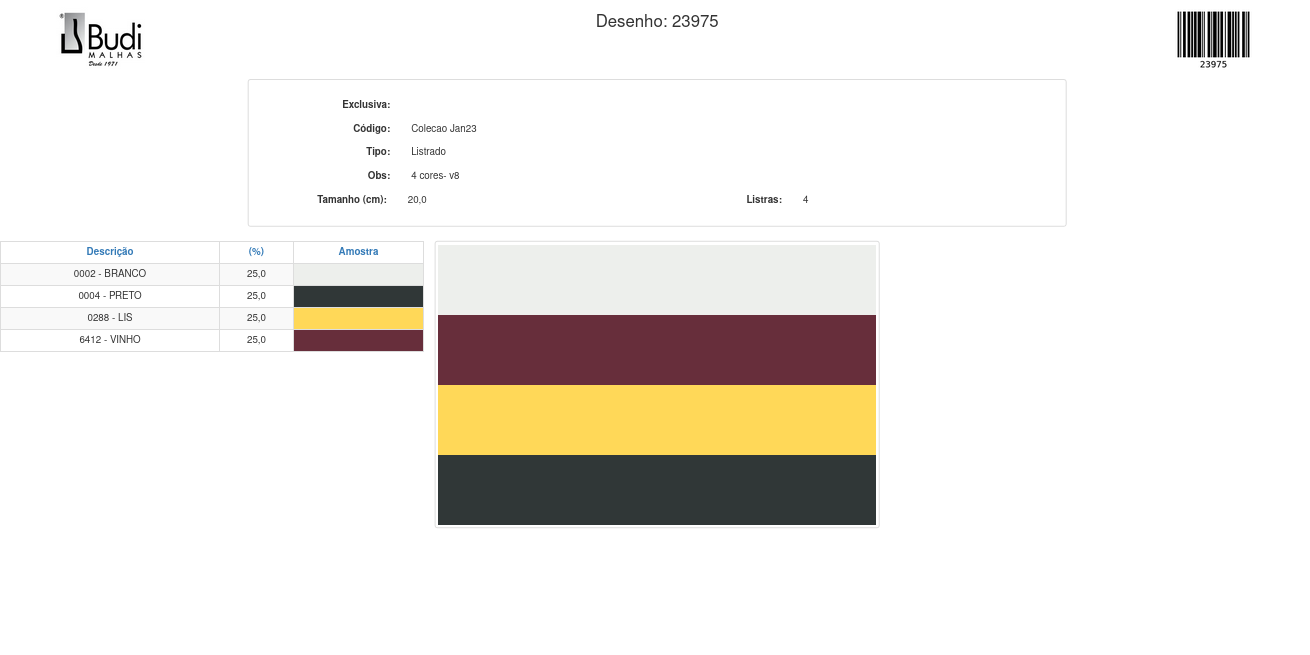
Task: Click the white BRANCO sample swatch in table
Action: (358, 274)
